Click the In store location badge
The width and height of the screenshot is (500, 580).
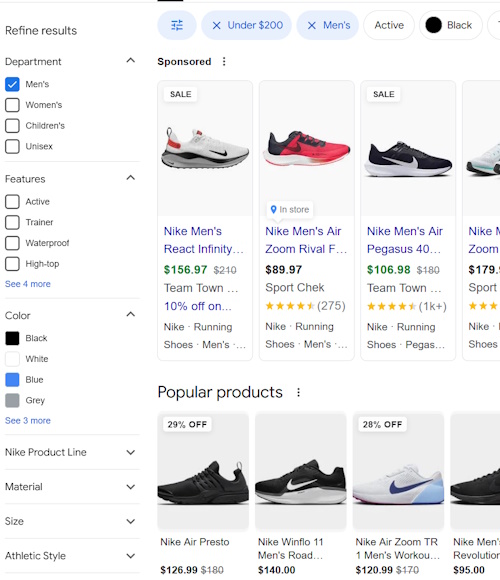290,209
